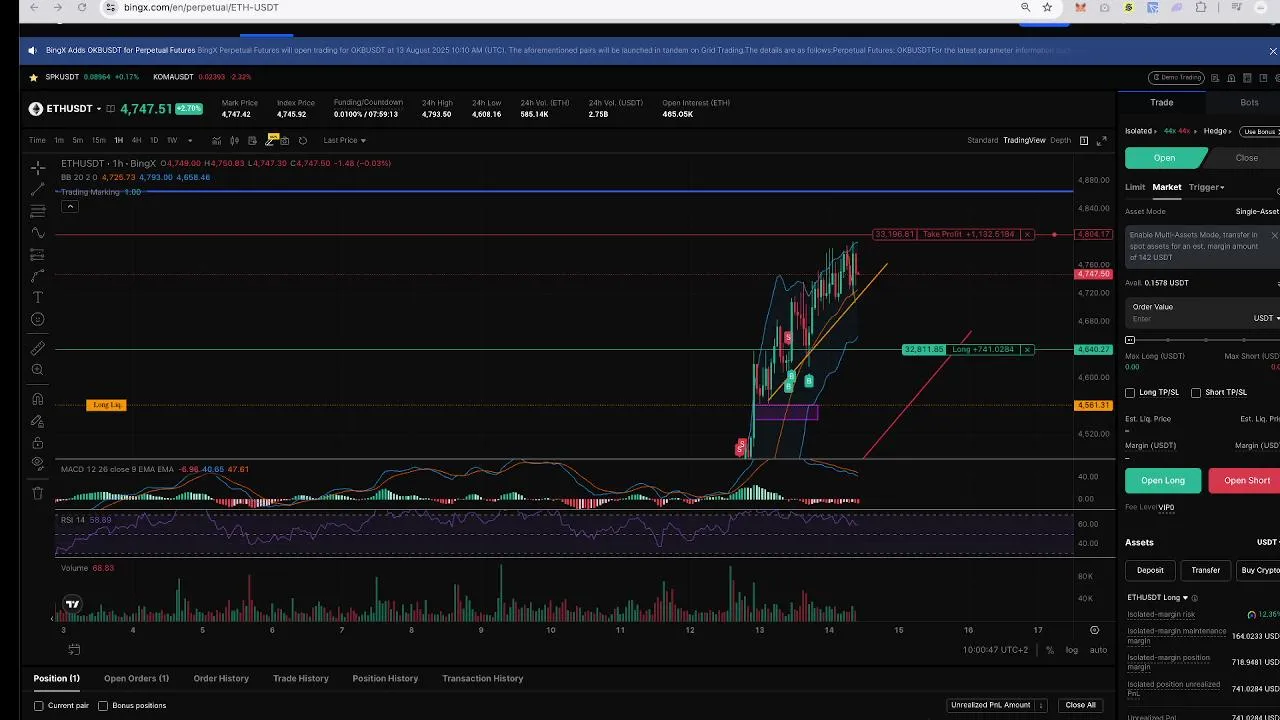Click the Deposit button
This screenshot has width=1280, height=720.
click(1150, 570)
